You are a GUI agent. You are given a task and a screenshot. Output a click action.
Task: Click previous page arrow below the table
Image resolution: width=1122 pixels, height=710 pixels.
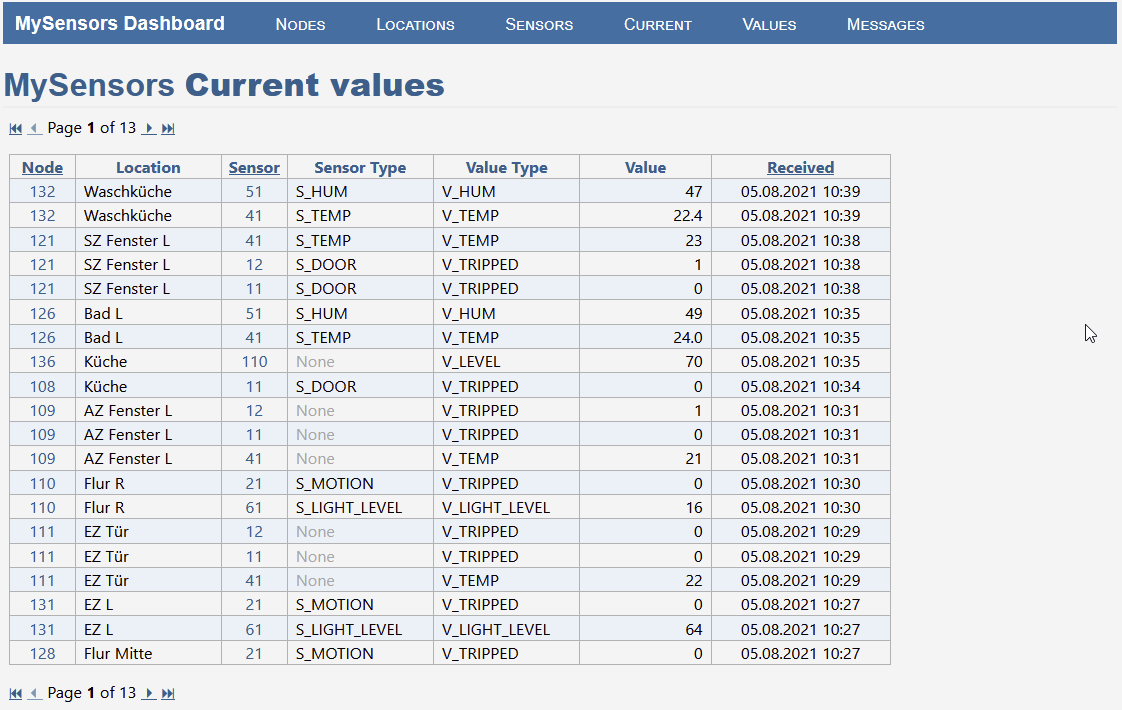point(34,693)
